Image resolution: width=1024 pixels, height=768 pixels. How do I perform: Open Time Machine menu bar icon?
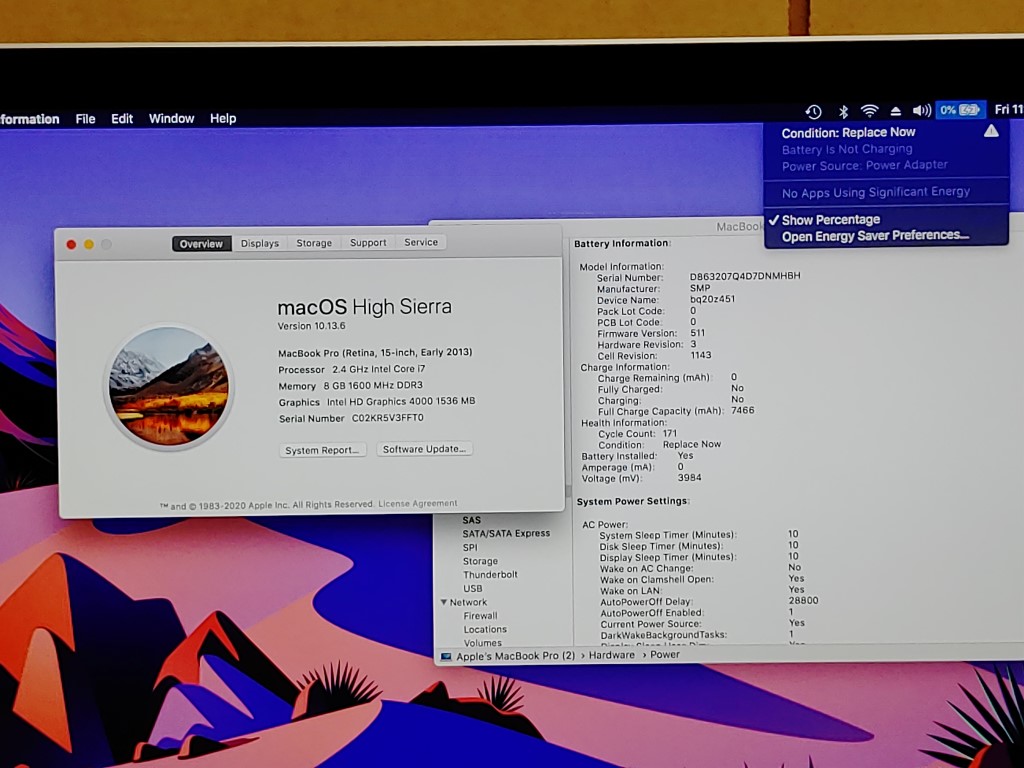click(x=813, y=112)
